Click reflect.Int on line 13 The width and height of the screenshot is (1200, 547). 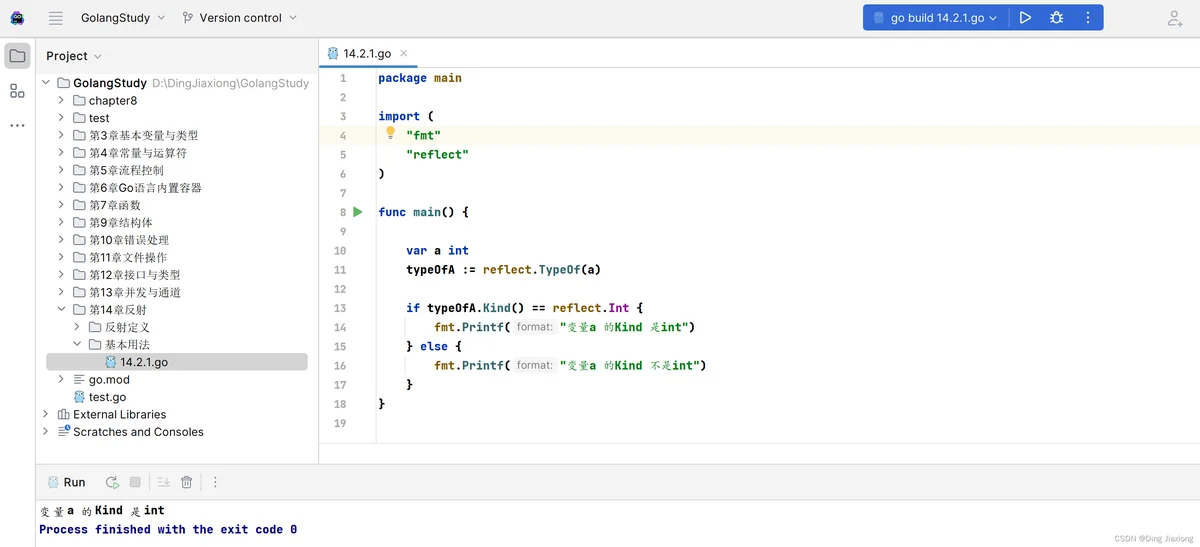[x=591, y=308]
